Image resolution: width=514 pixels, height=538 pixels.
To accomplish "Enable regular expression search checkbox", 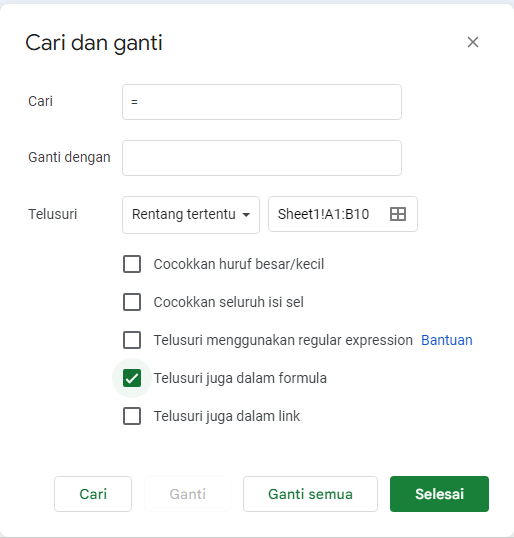I will coord(132,340).
